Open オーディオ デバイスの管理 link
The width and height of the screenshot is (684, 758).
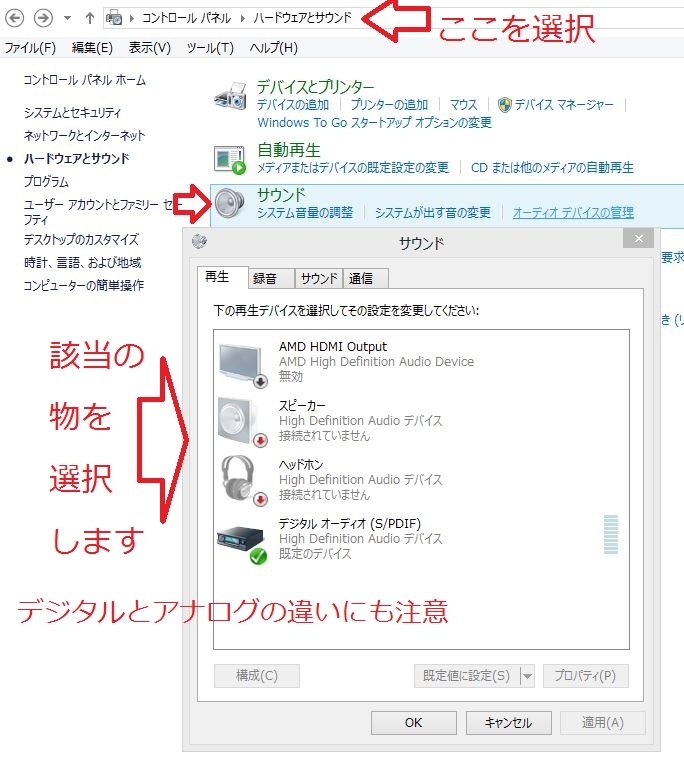pyautogui.click(x=573, y=213)
